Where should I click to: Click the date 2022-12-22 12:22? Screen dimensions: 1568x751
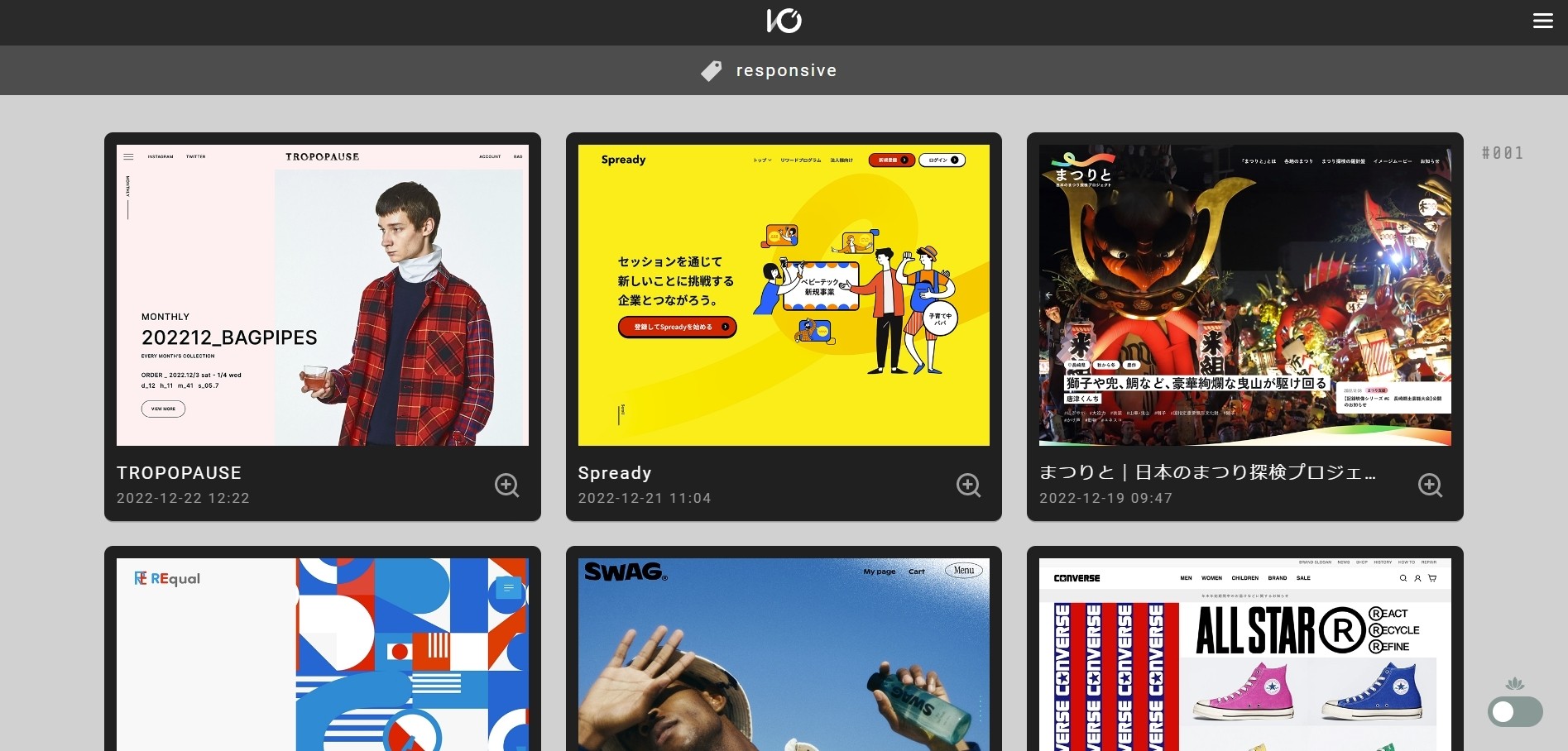[183, 498]
